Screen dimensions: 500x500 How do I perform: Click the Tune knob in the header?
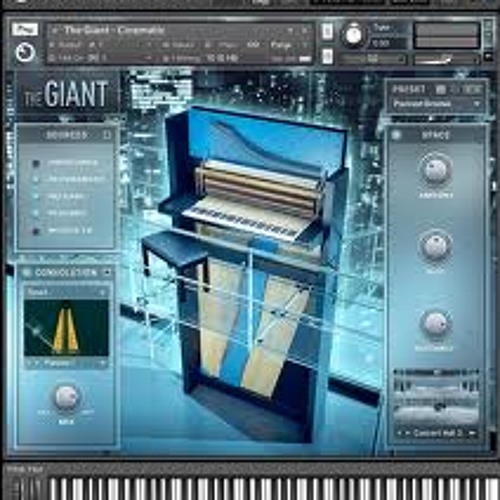[x=354, y=35]
